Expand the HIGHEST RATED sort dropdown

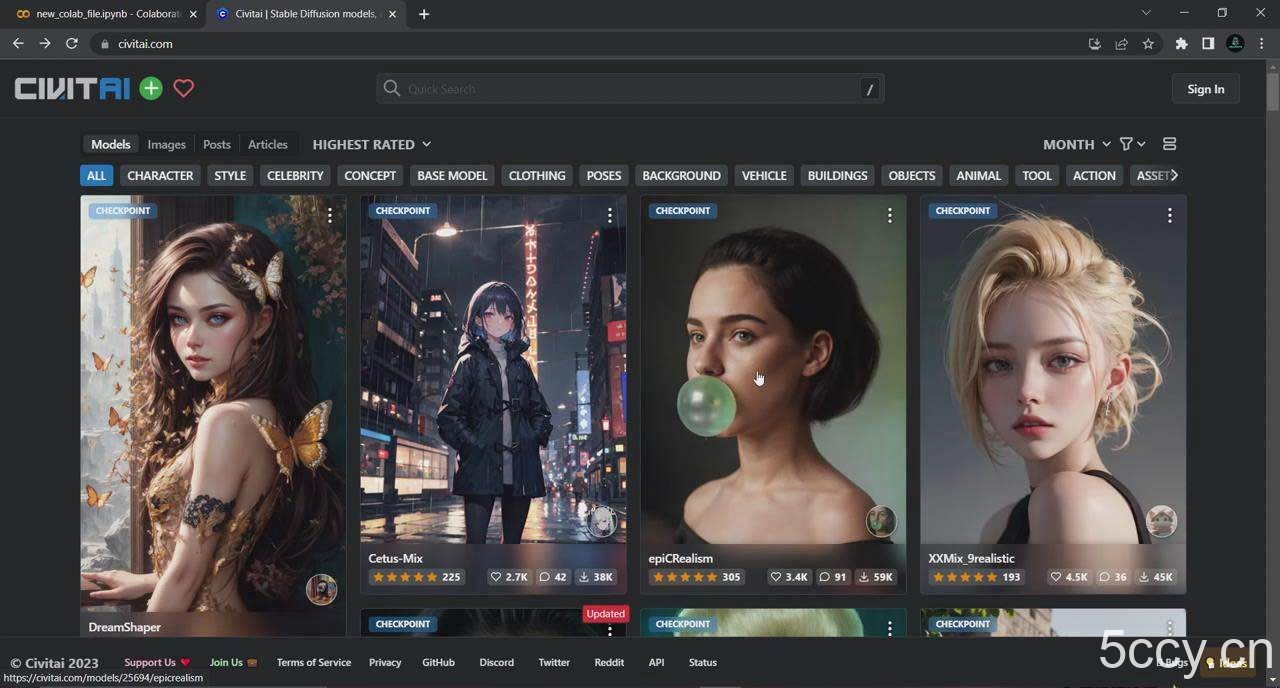(371, 144)
